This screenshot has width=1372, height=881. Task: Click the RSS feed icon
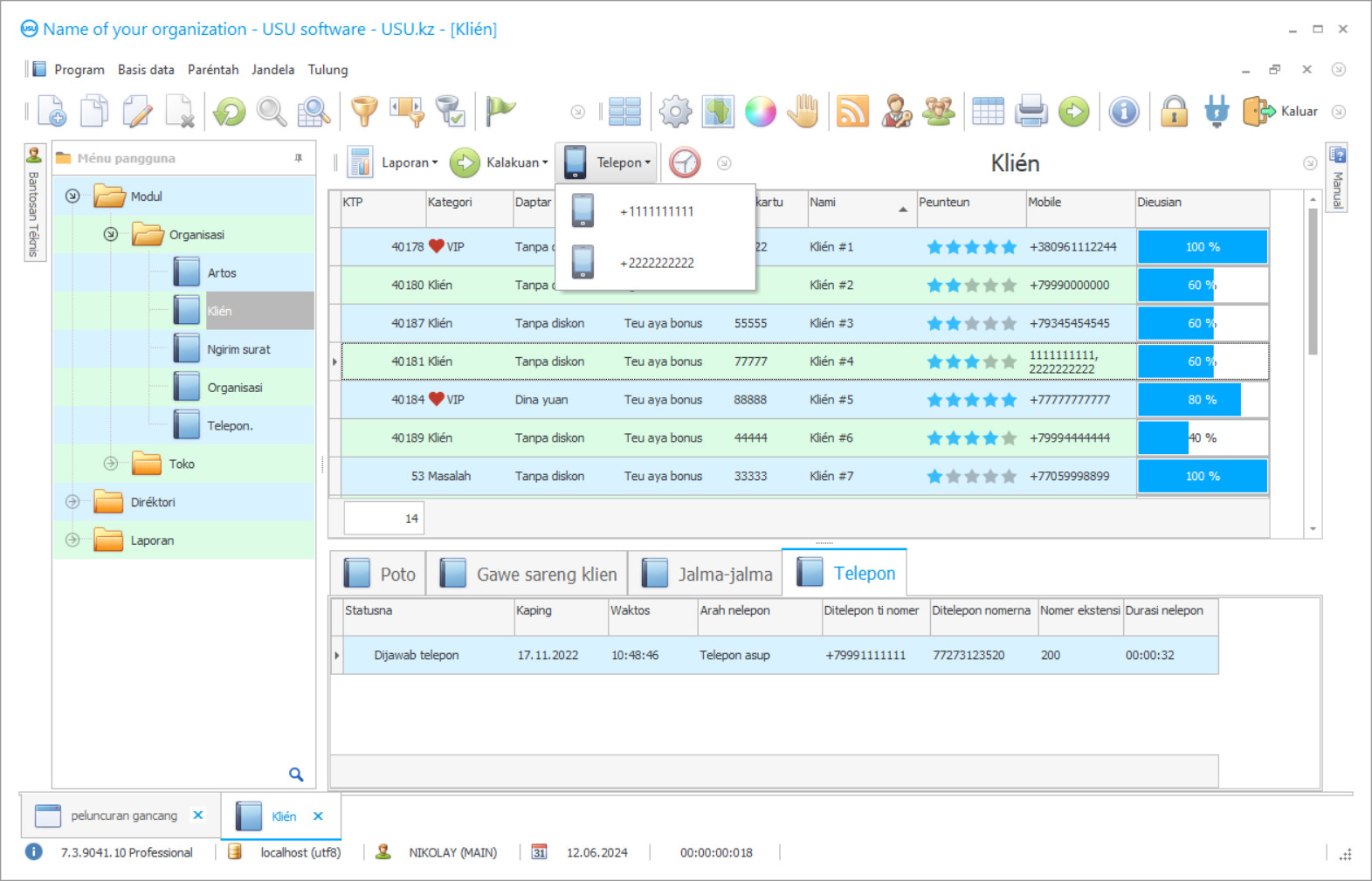tap(852, 112)
